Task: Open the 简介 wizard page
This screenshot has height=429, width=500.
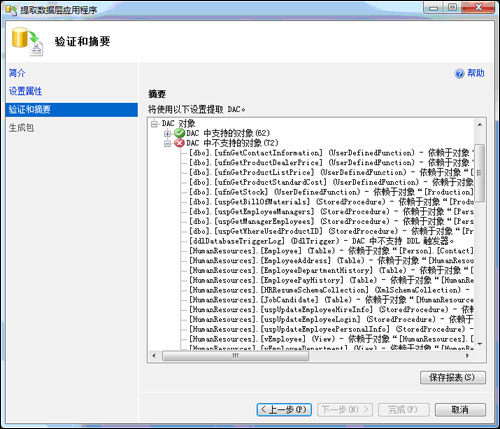Action: coord(17,73)
